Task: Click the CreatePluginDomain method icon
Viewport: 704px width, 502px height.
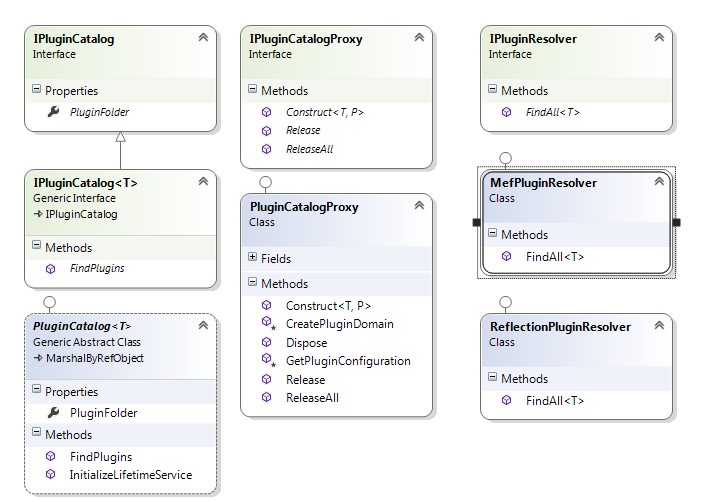Action: [x=268, y=323]
